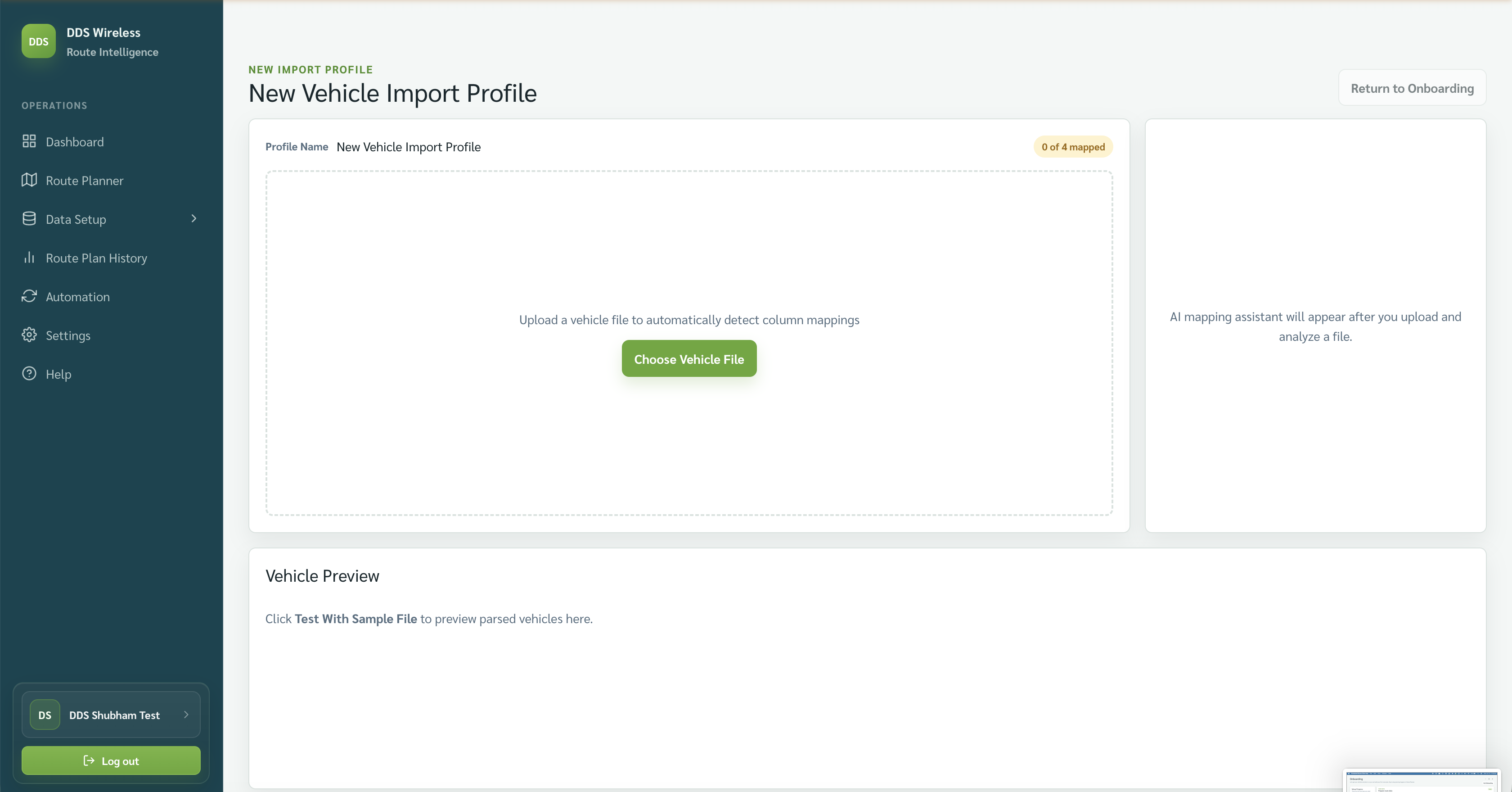
Task: Click the Log out button
Action: 111,761
